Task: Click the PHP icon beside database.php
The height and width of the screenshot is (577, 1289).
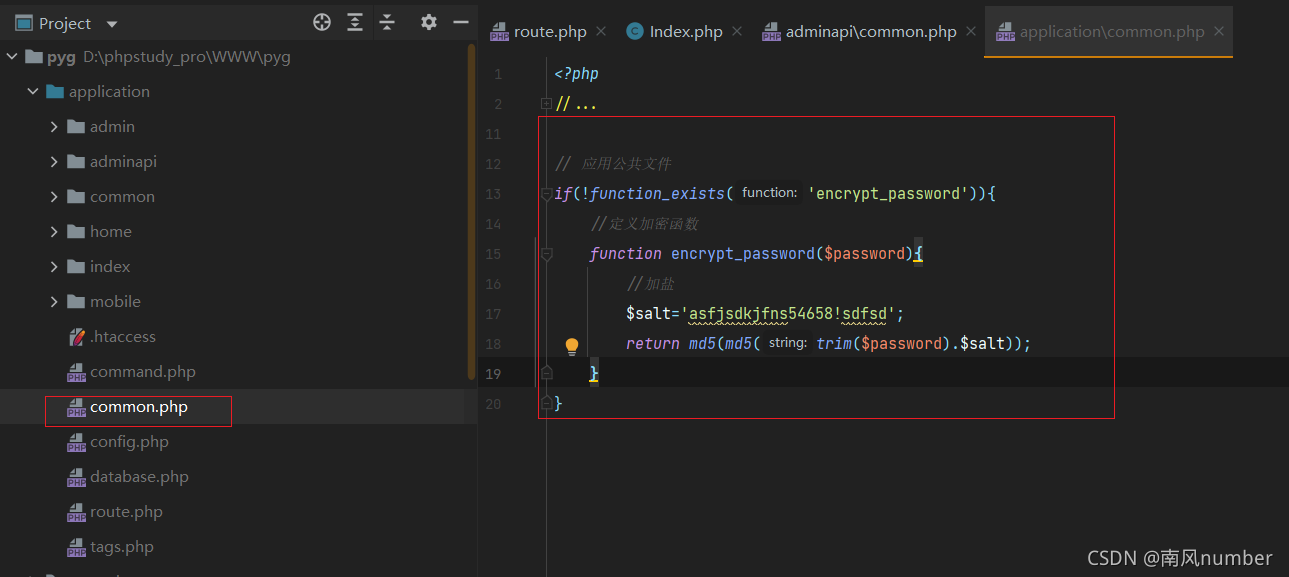Action: [76, 478]
